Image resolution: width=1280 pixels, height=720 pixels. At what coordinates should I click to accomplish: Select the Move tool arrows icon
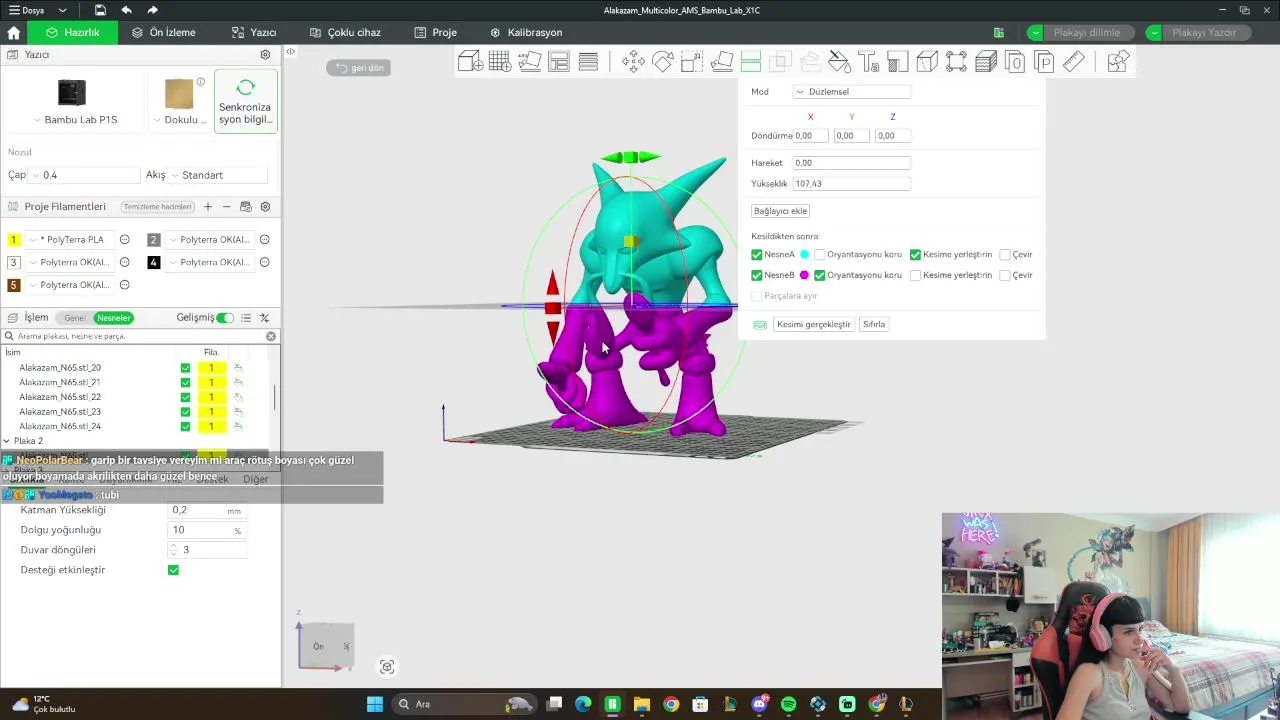point(633,62)
